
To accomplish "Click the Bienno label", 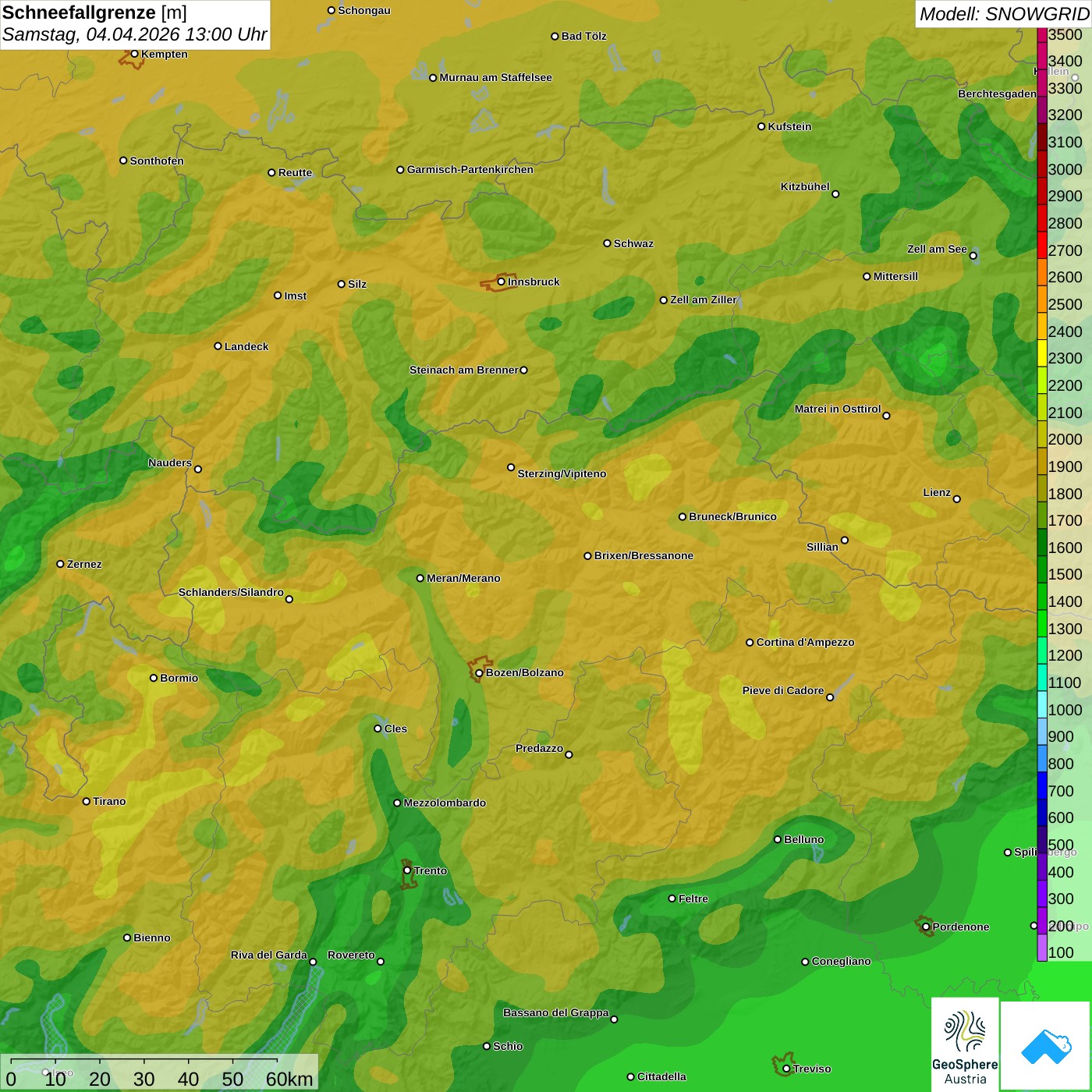I will pyautogui.click(x=151, y=938).
